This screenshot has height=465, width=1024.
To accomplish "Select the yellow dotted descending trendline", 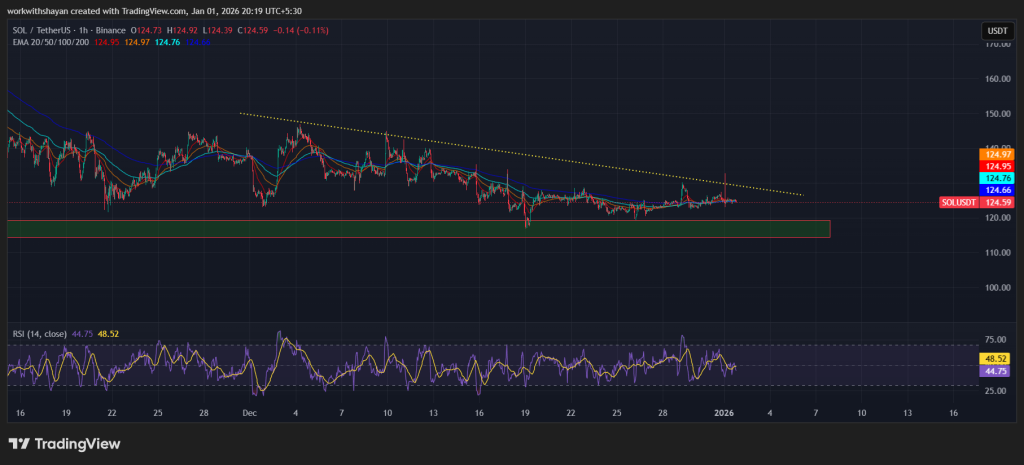I will pyautogui.click(x=520, y=153).
